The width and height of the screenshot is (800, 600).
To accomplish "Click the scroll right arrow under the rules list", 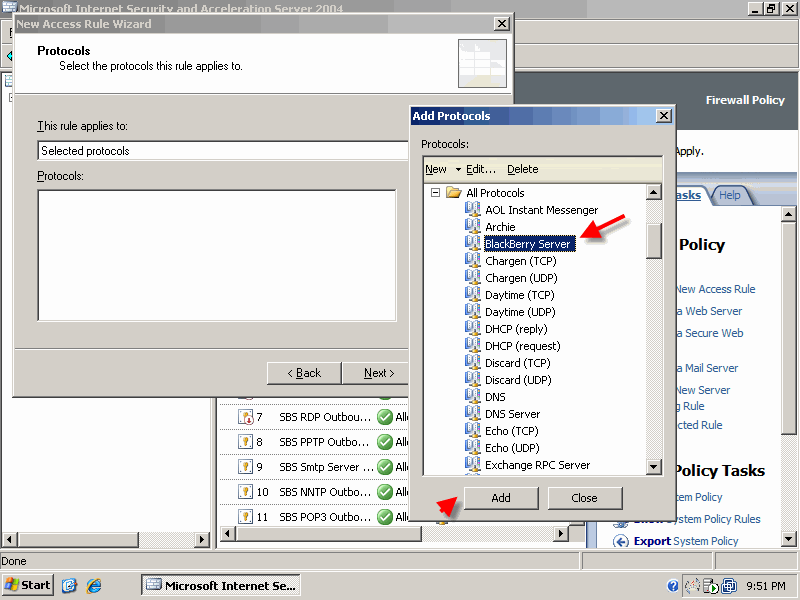I will 561,534.
